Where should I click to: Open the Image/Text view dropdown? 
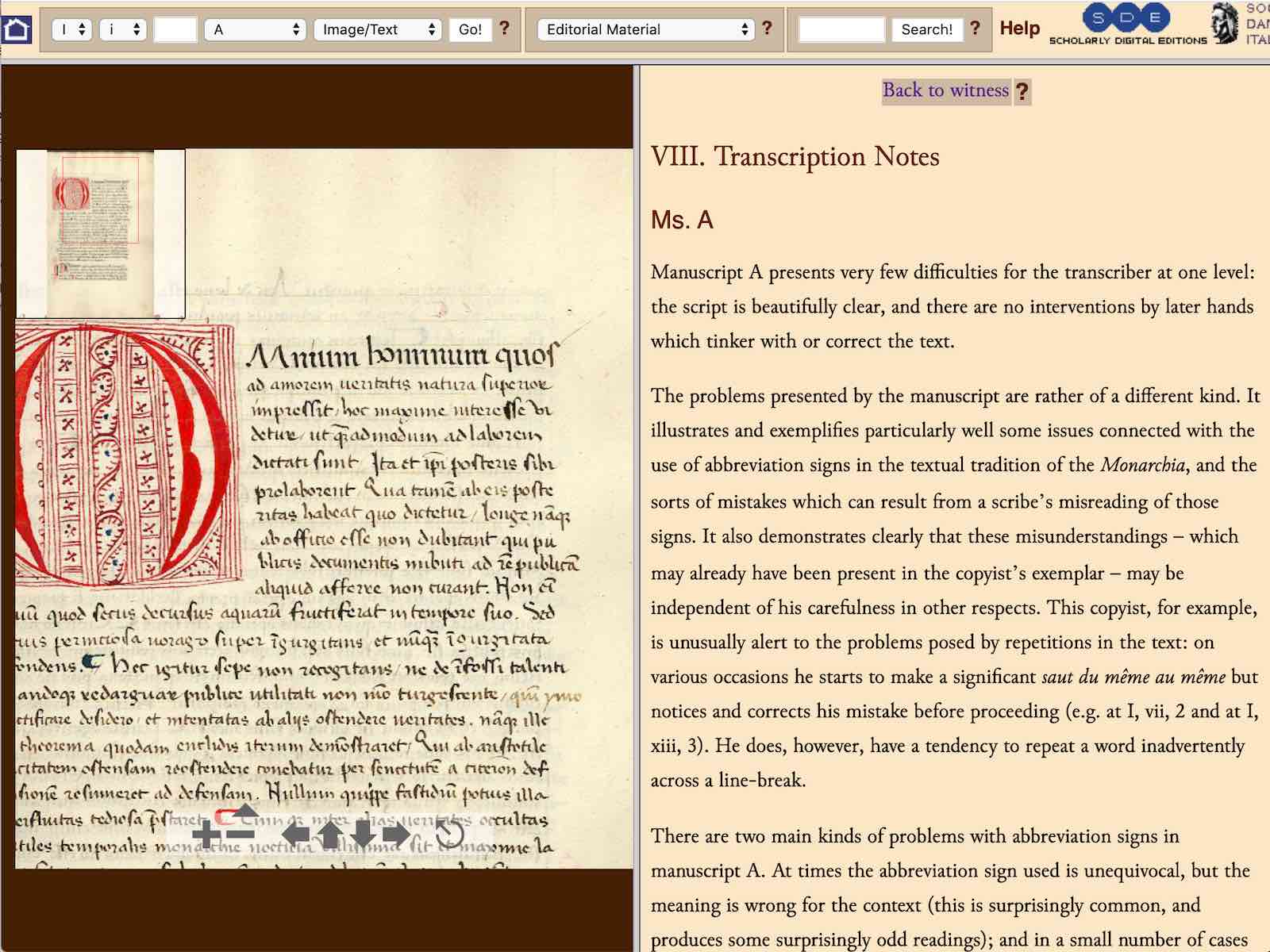pyautogui.click(x=377, y=29)
